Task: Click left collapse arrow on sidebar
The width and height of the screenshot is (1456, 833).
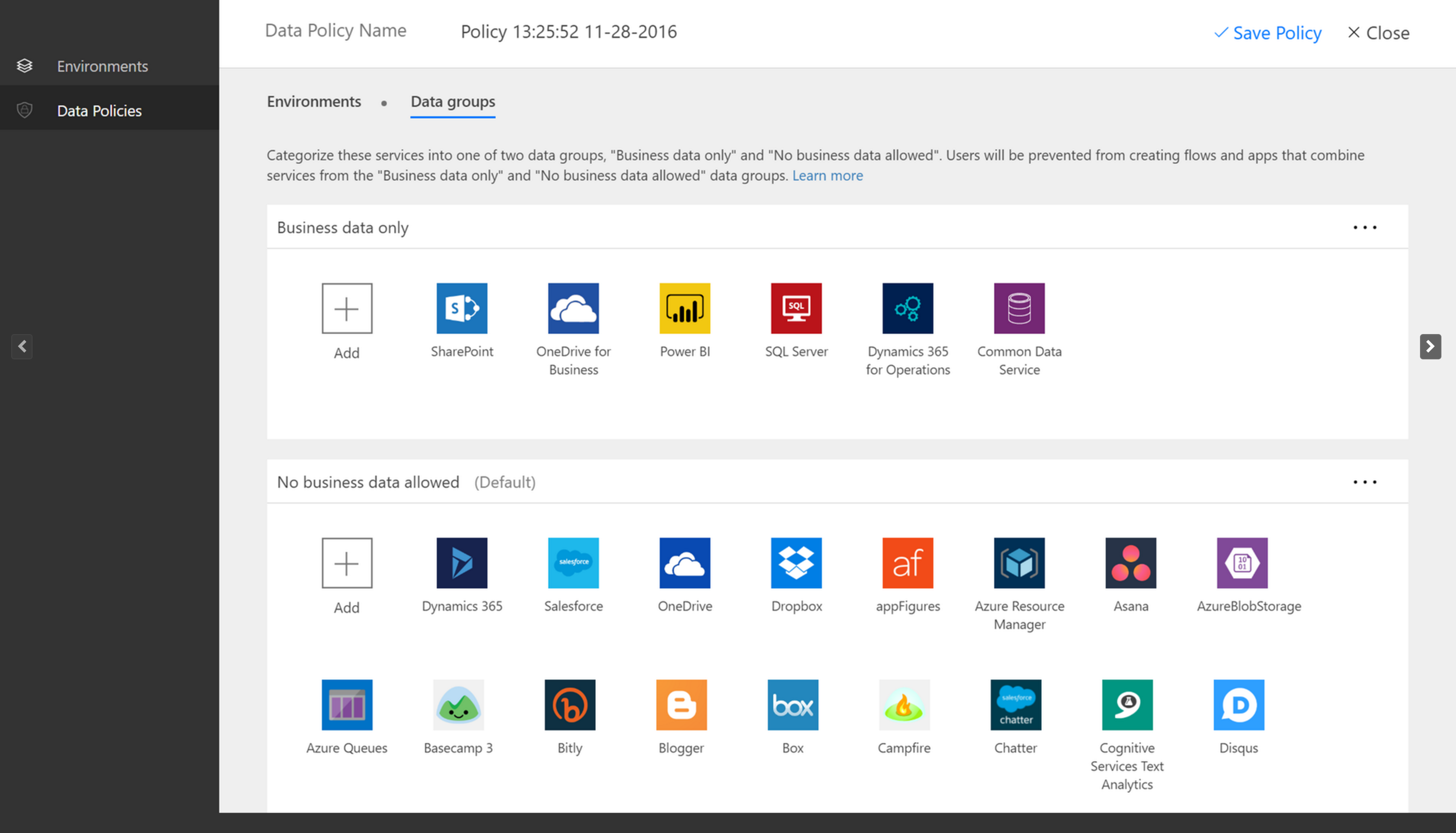Action: 22,347
